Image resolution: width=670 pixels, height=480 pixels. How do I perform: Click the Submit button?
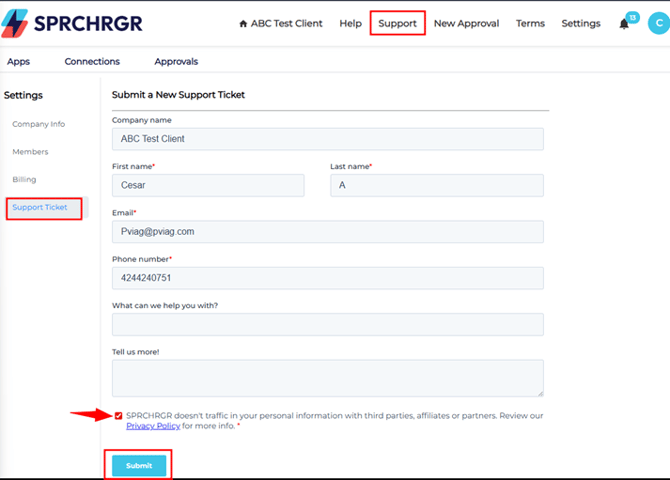point(139,465)
